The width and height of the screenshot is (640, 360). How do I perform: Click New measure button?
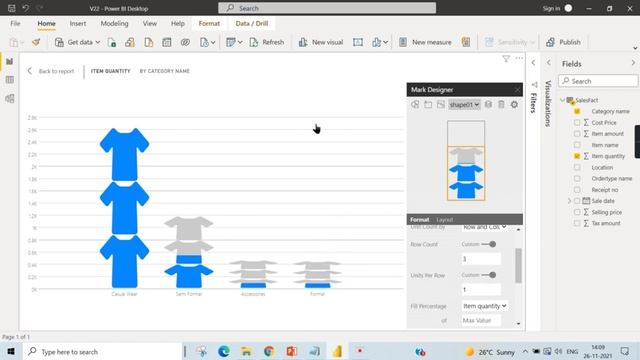click(x=425, y=42)
